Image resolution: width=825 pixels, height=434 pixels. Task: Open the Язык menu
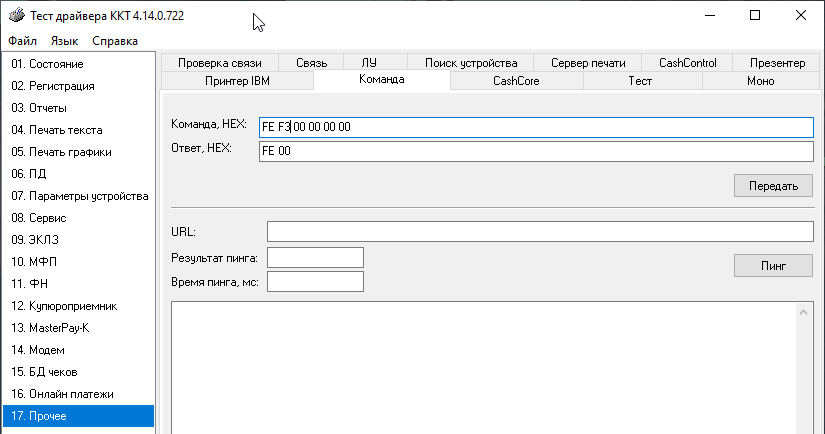(64, 41)
